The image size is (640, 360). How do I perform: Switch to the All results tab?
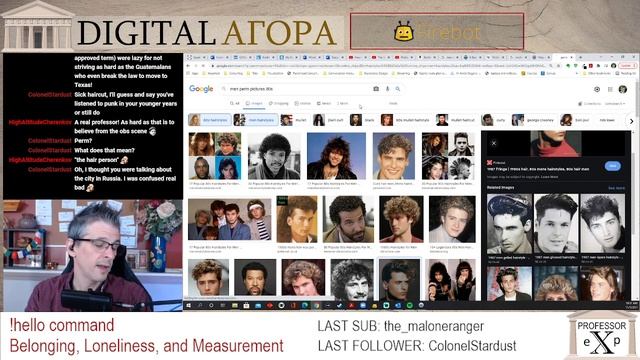pyautogui.click(x=235, y=103)
